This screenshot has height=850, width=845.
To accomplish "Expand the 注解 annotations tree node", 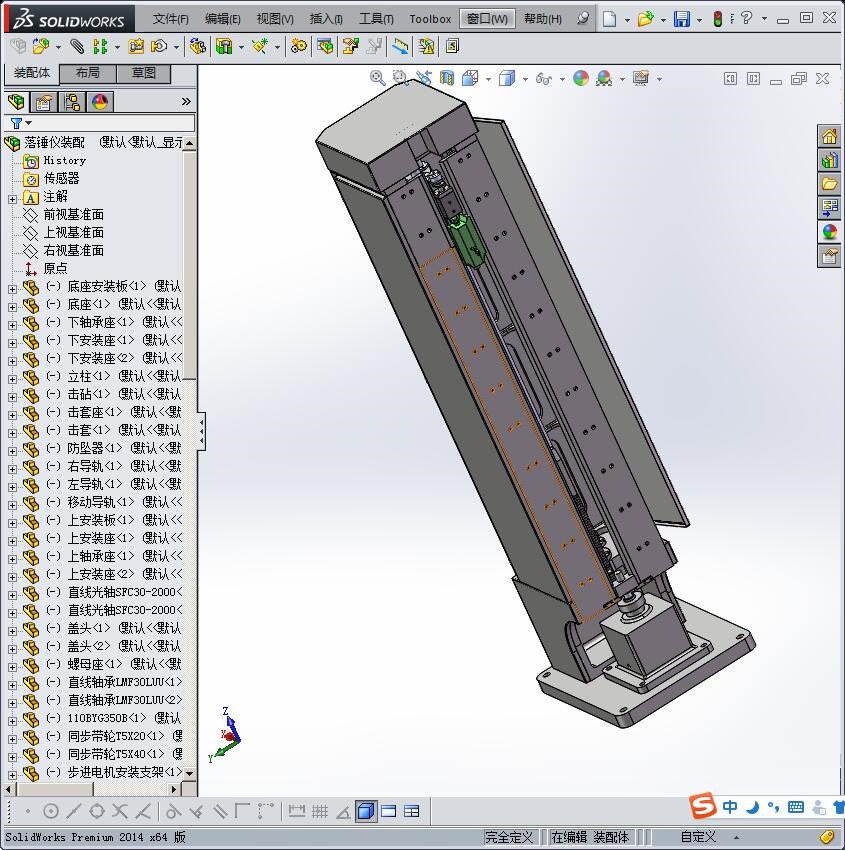I will pyautogui.click(x=12, y=199).
